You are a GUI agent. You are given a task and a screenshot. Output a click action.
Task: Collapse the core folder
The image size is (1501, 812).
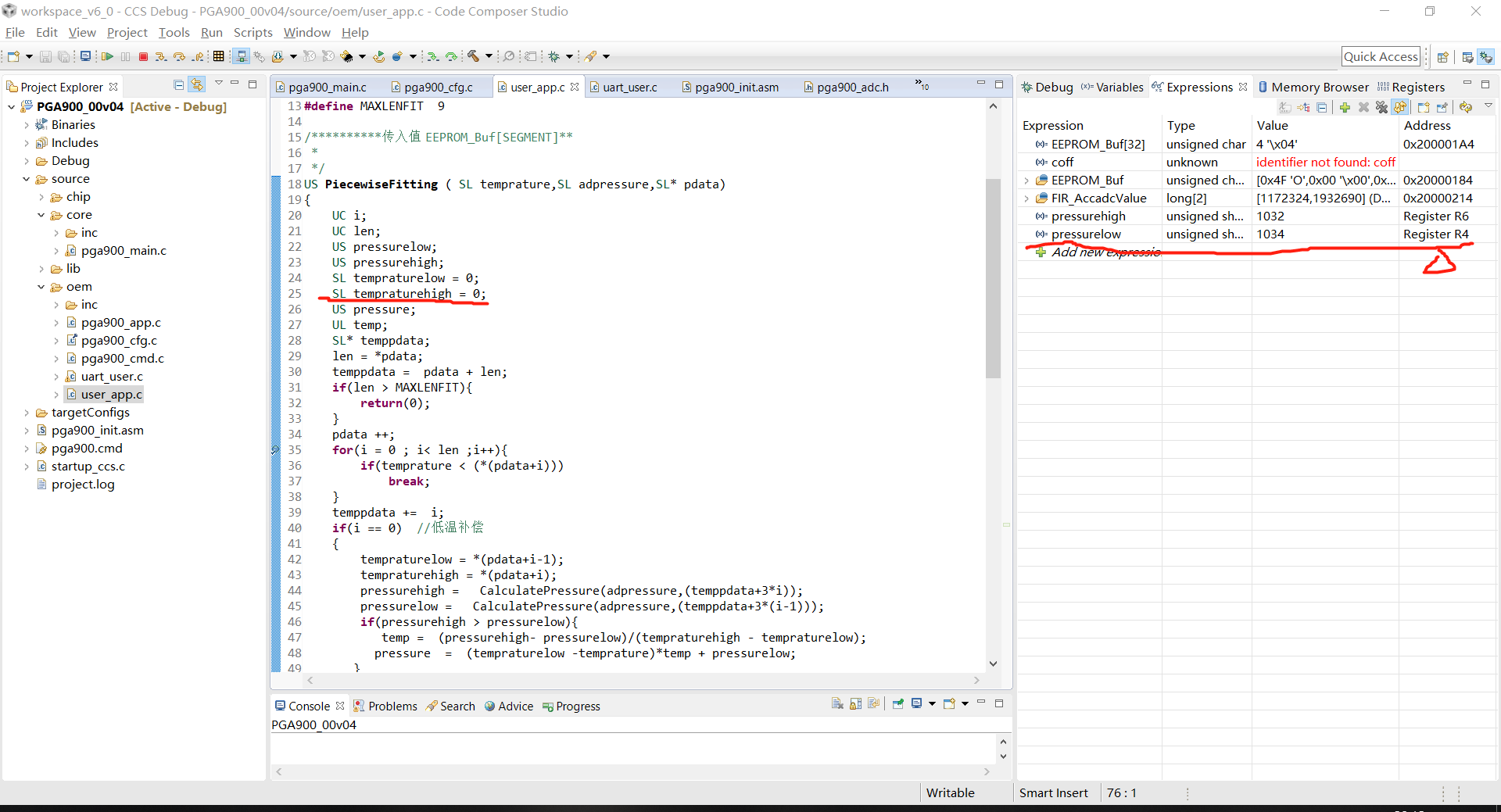(x=41, y=215)
